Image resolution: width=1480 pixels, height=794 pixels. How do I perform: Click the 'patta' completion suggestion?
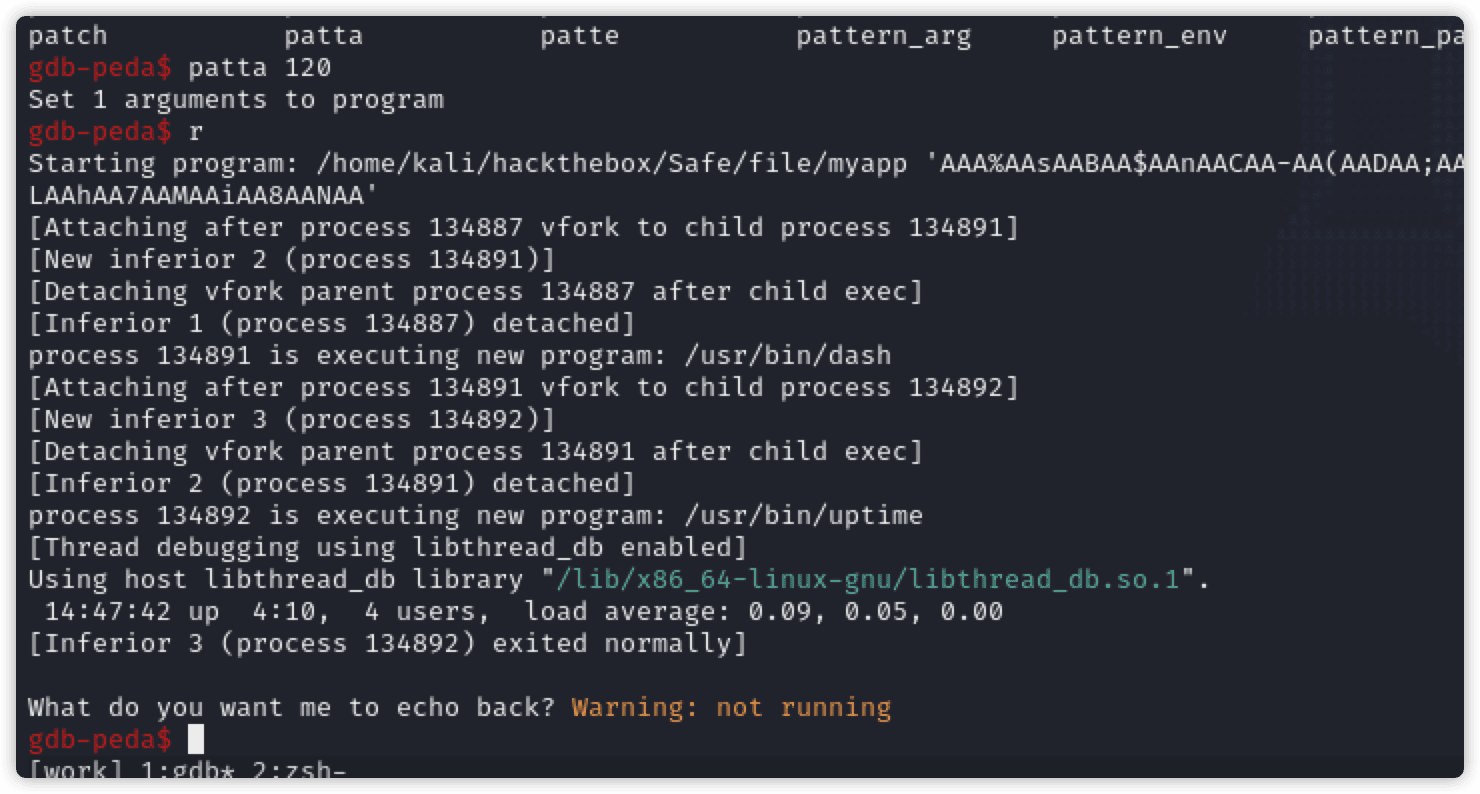[323, 37]
